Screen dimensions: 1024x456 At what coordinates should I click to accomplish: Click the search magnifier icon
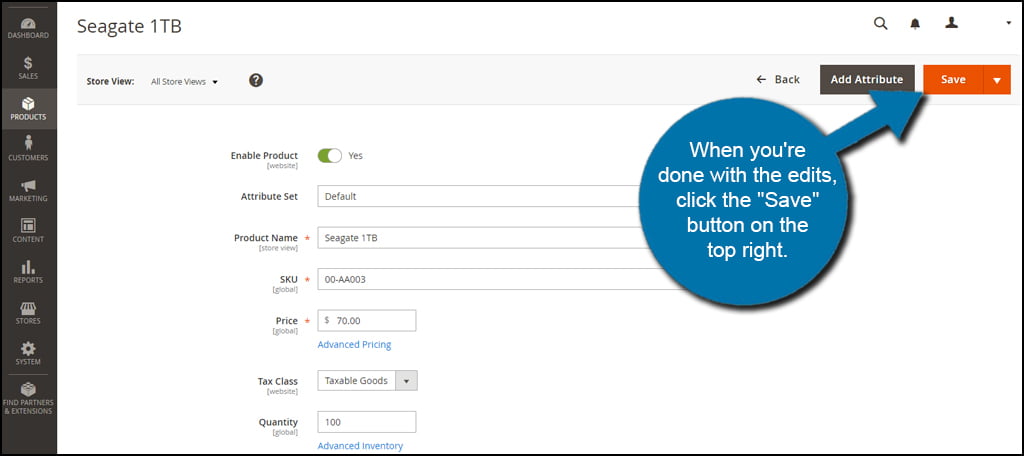[881, 24]
